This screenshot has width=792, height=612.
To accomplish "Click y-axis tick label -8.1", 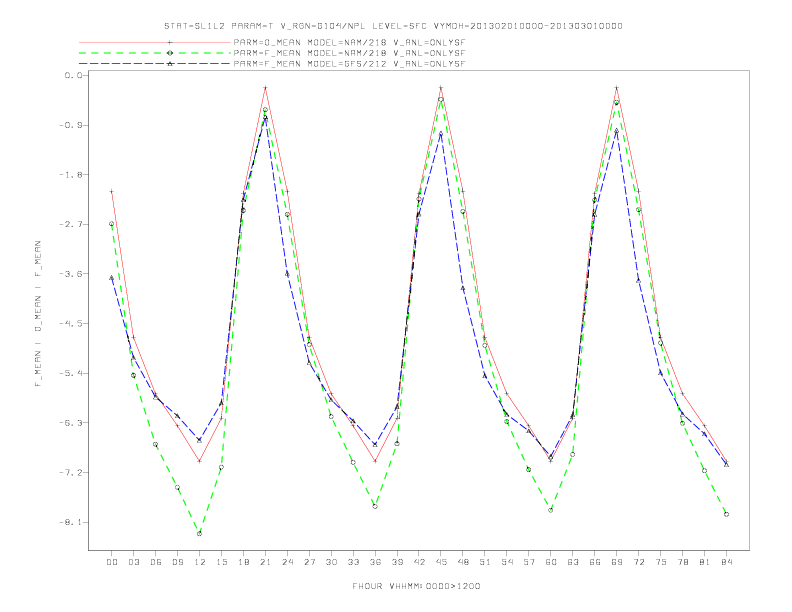I will [x=71, y=522].
